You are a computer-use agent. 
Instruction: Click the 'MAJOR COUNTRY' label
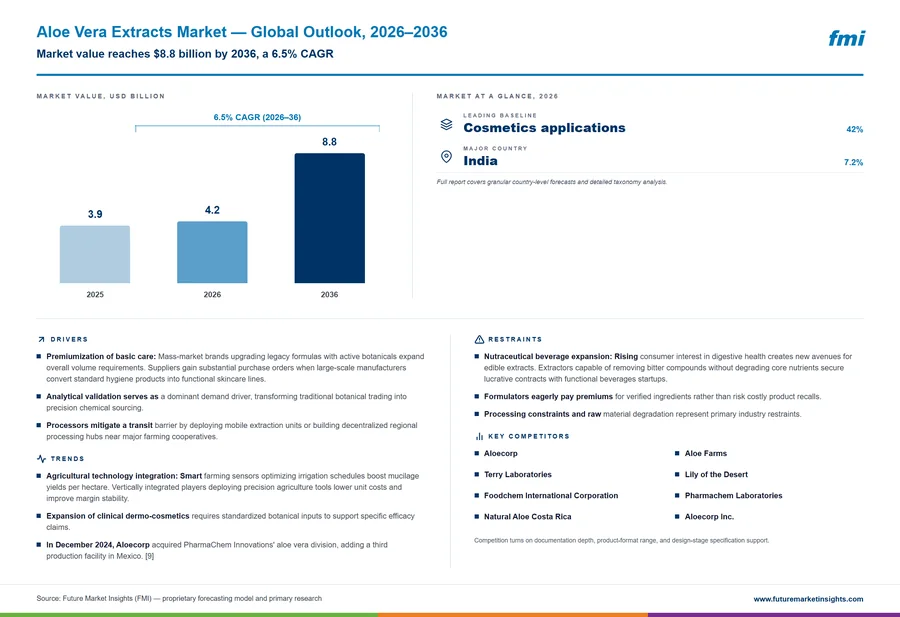coord(495,148)
